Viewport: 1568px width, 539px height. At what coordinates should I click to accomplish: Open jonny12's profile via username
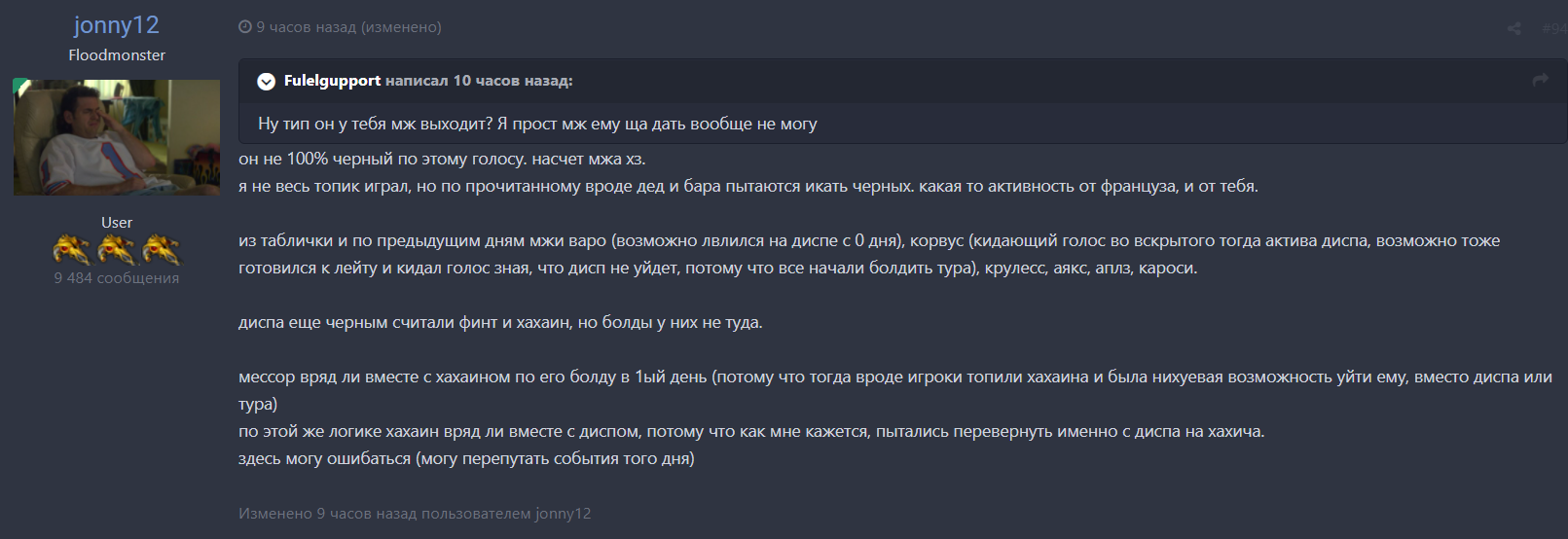[x=117, y=25]
